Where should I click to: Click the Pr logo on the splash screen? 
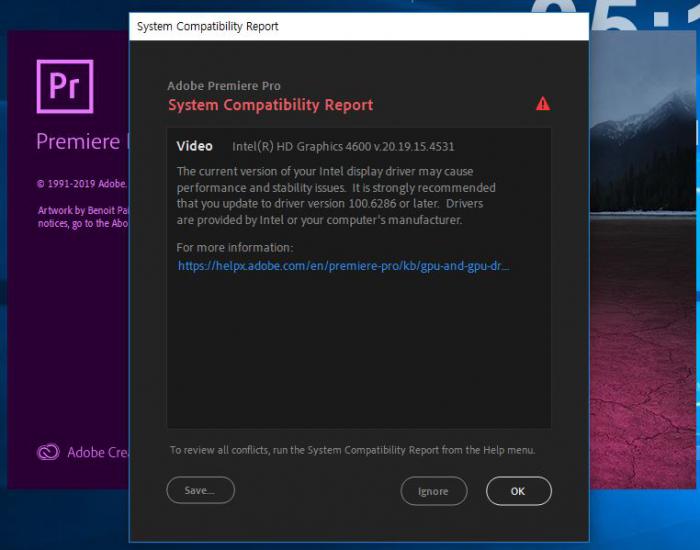pyautogui.click(x=65, y=86)
